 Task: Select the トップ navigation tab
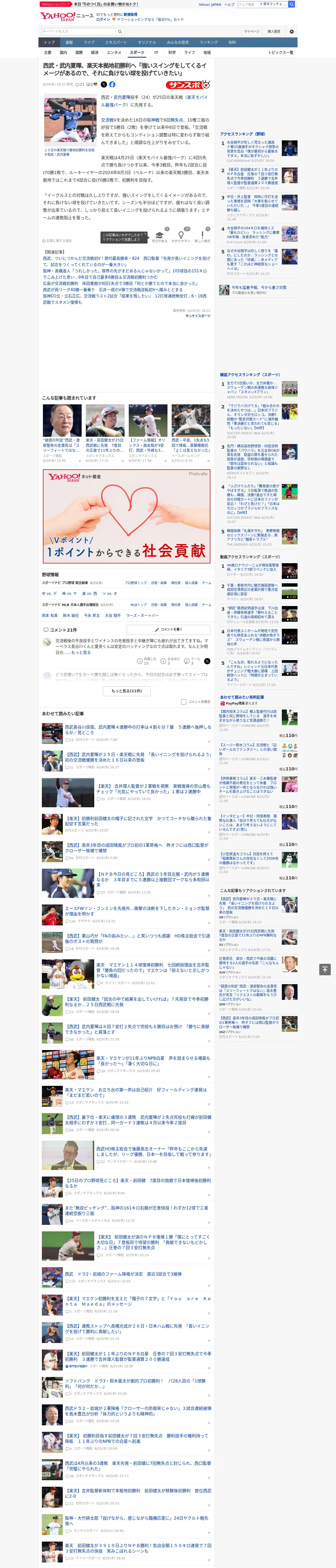coord(49,42)
